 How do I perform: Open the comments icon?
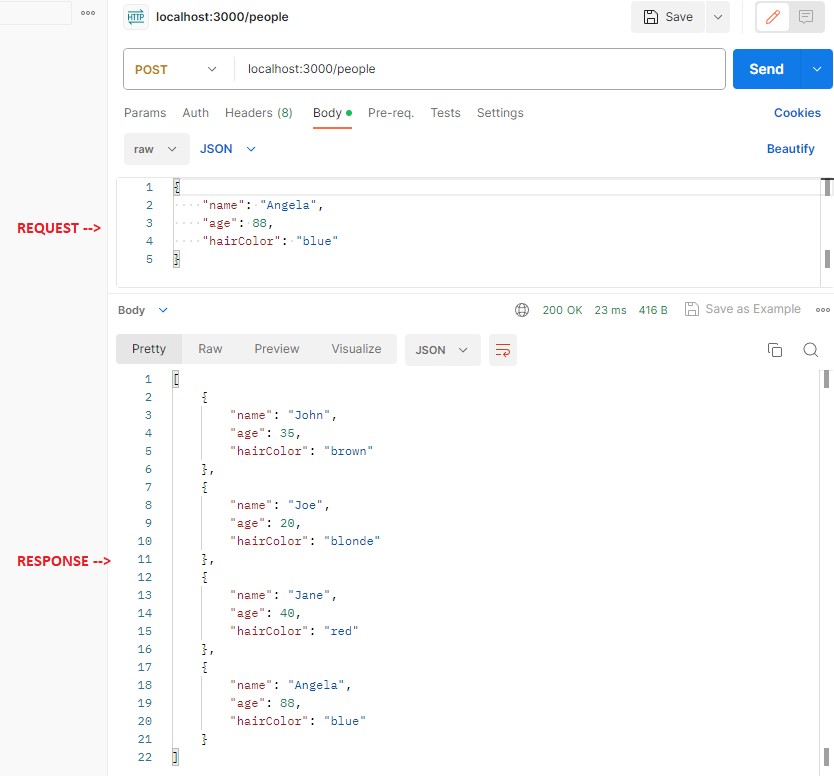coord(805,17)
